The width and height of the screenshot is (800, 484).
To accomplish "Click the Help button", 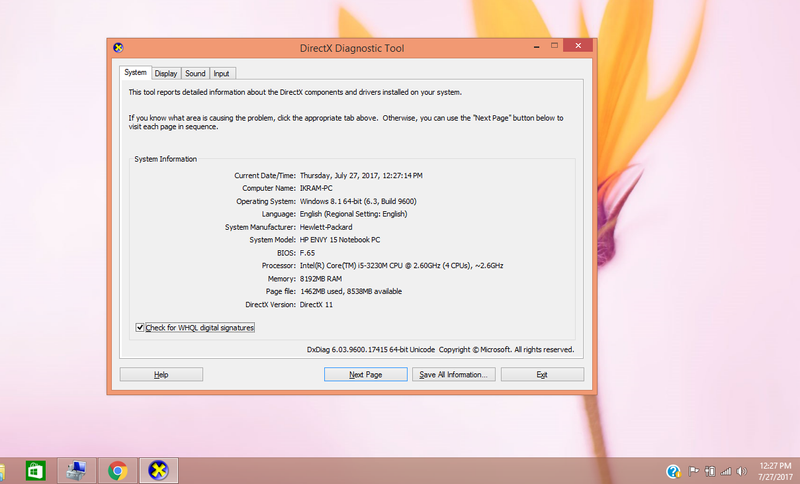I will [x=161, y=374].
